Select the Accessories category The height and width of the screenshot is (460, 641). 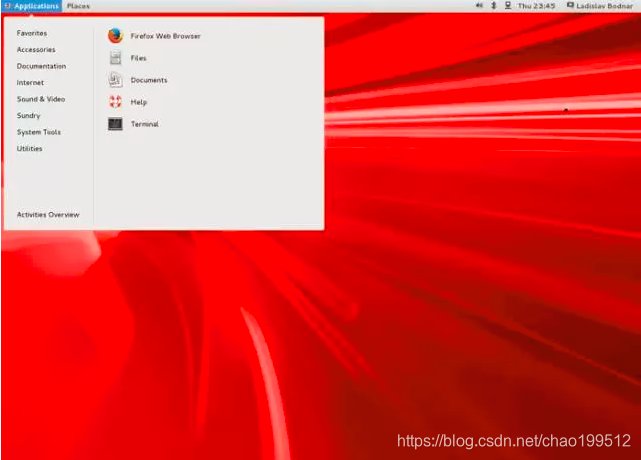pos(36,49)
